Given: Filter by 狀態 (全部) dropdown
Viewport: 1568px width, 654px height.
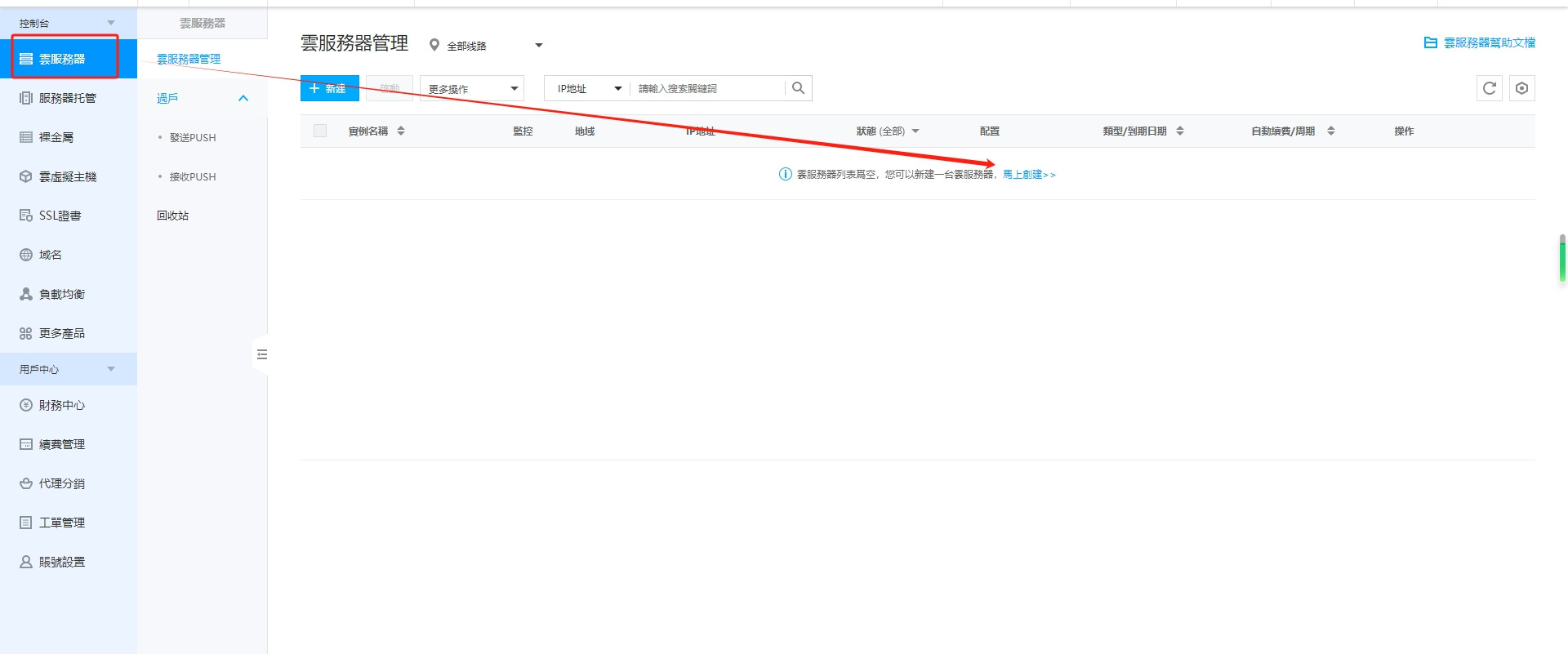Looking at the screenshot, I should point(888,131).
